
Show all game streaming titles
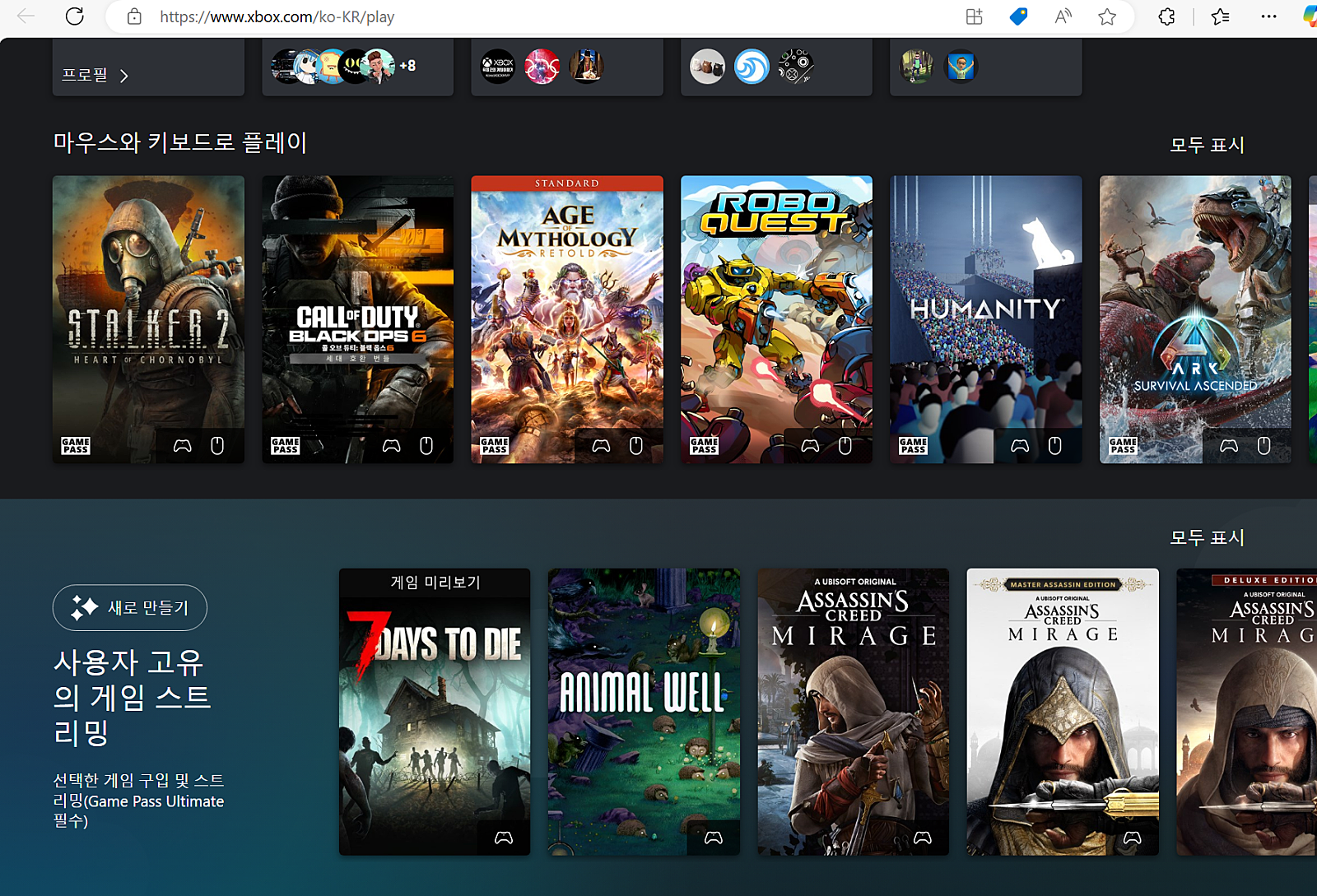click(x=1207, y=537)
